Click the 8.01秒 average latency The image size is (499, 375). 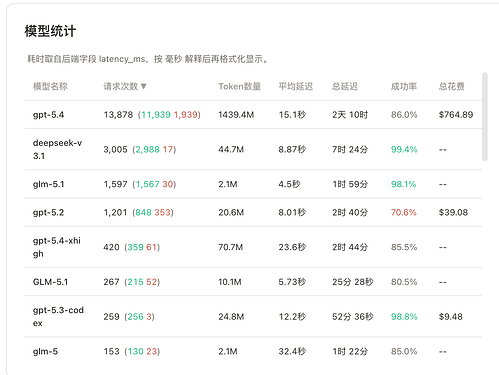coord(292,212)
